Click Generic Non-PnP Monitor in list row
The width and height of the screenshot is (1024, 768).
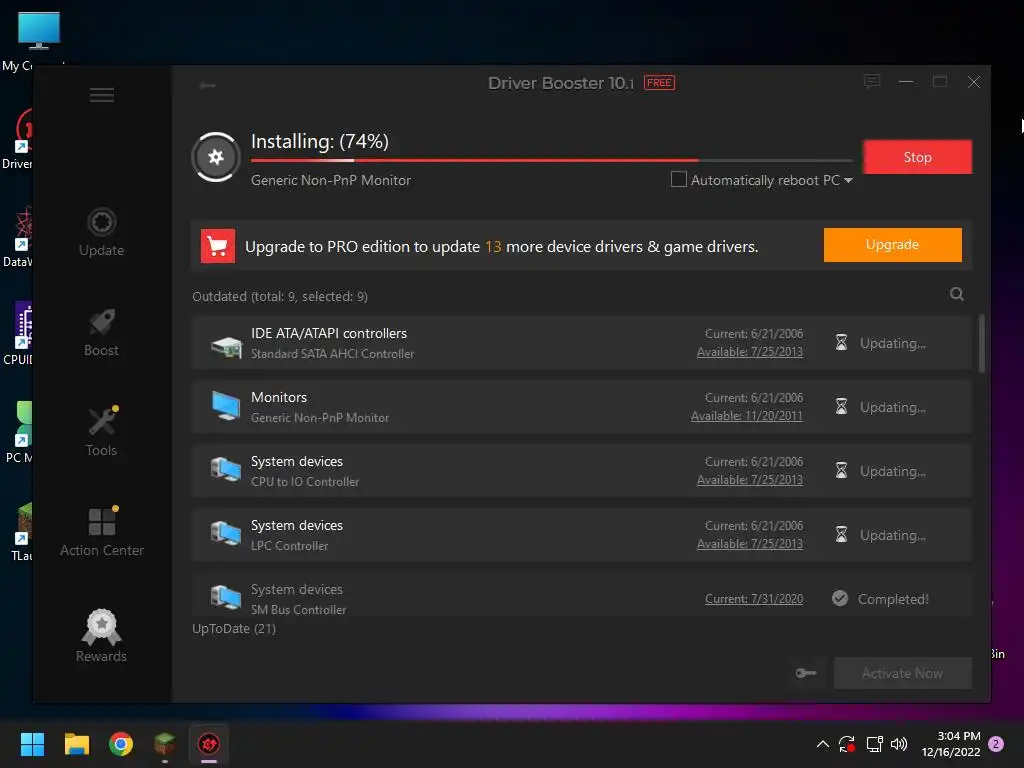click(320, 418)
